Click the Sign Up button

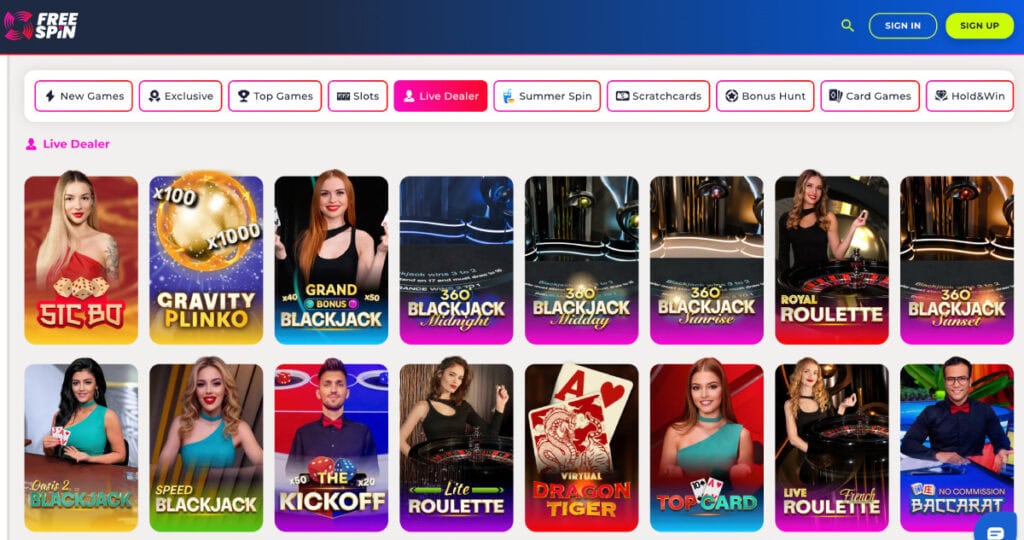coord(980,25)
